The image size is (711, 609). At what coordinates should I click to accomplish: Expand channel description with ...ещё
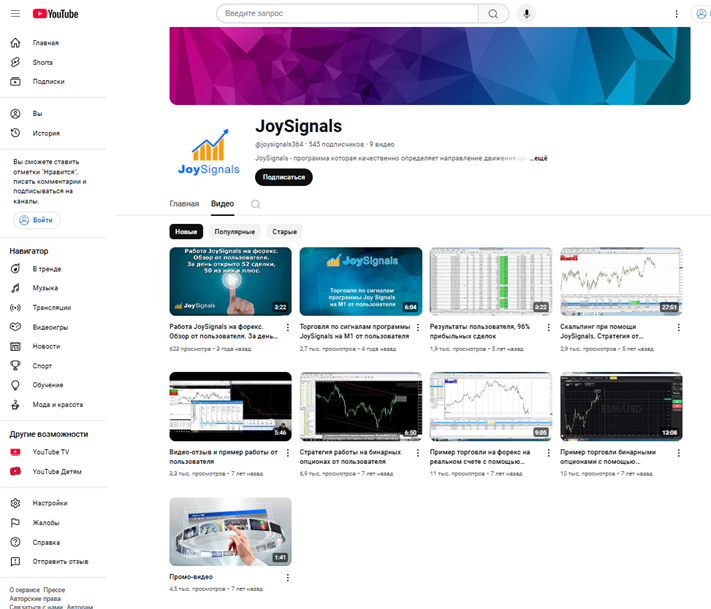pyautogui.click(x=539, y=158)
